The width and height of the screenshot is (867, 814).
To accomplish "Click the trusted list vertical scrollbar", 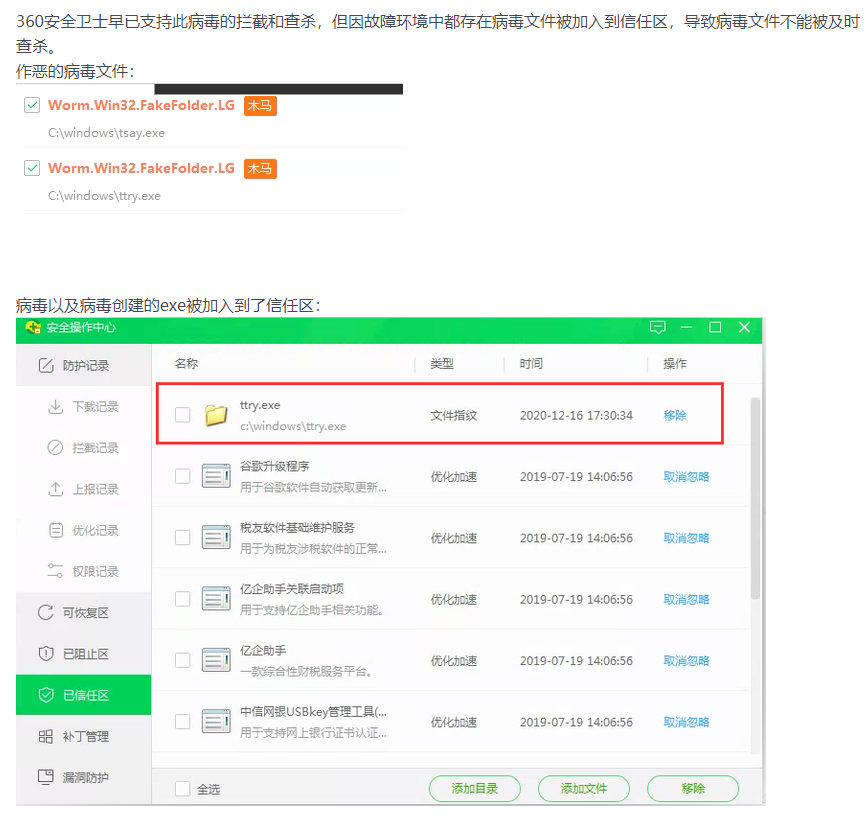I will point(755,498).
